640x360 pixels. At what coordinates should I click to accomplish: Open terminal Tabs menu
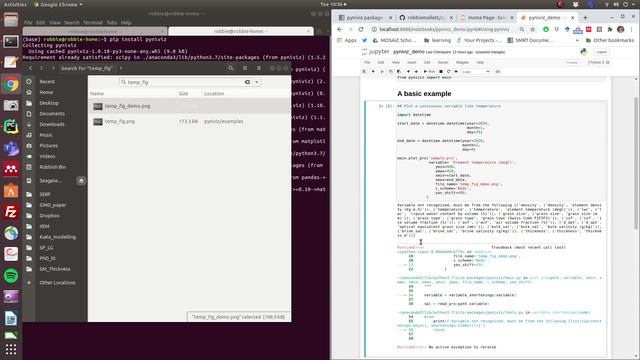112,22
